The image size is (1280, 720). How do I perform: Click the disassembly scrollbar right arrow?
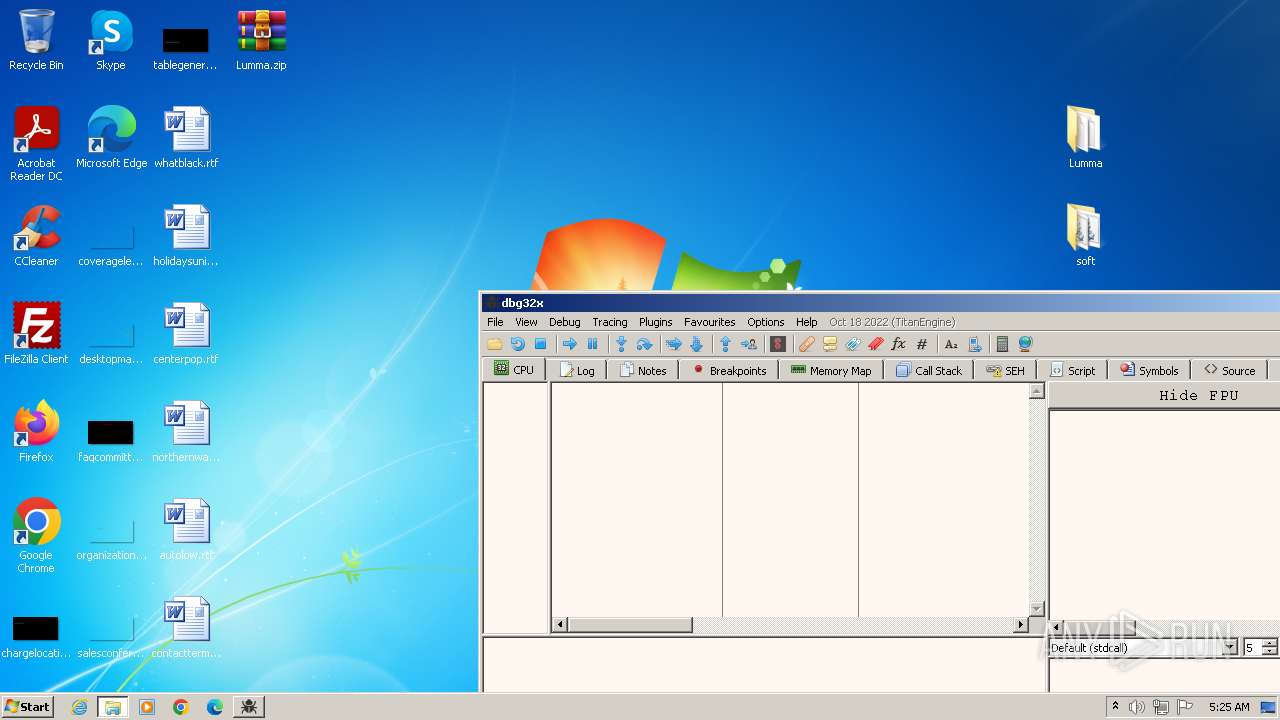[x=1021, y=625]
